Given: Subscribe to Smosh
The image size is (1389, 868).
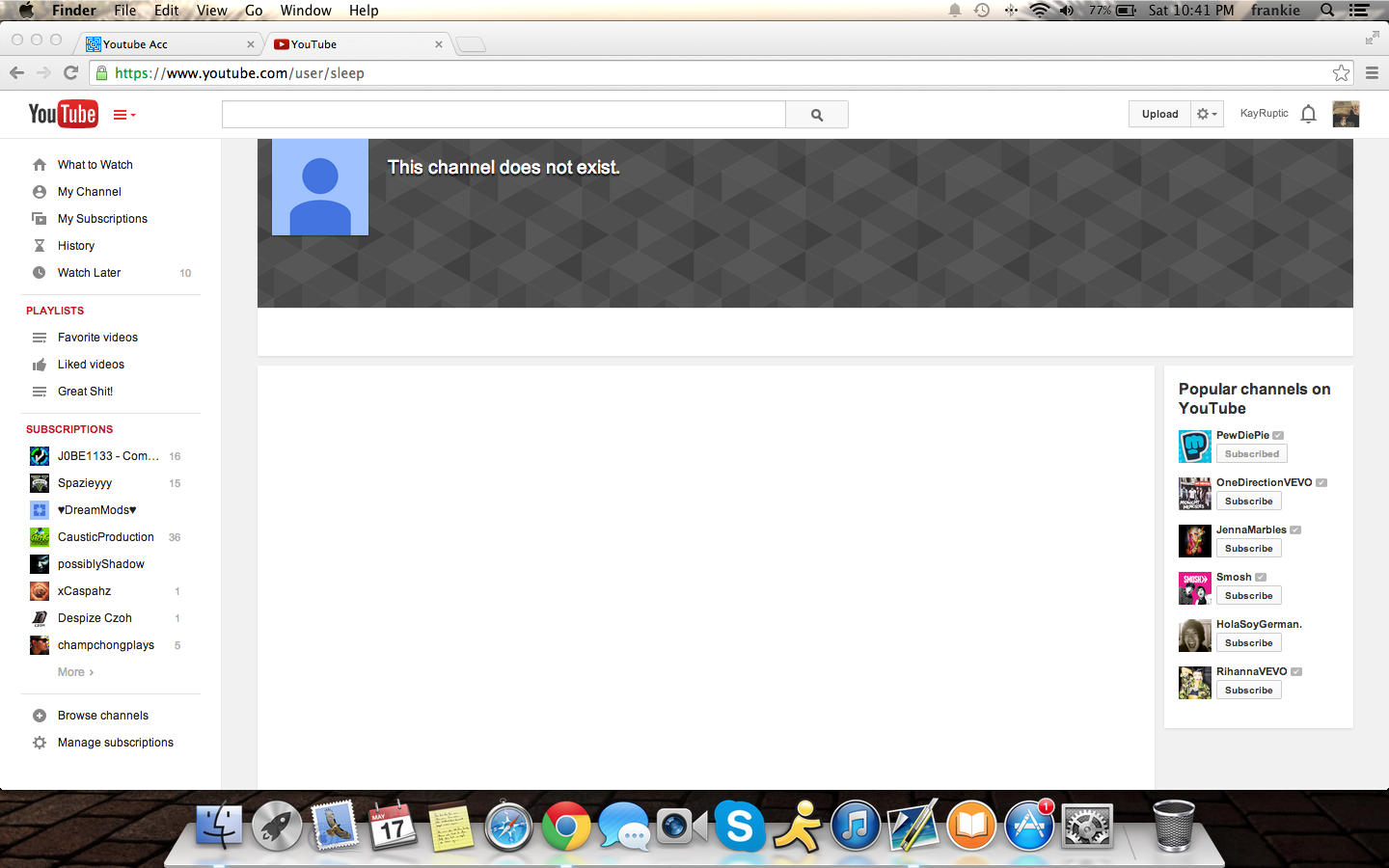Looking at the screenshot, I should [x=1248, y=596].
